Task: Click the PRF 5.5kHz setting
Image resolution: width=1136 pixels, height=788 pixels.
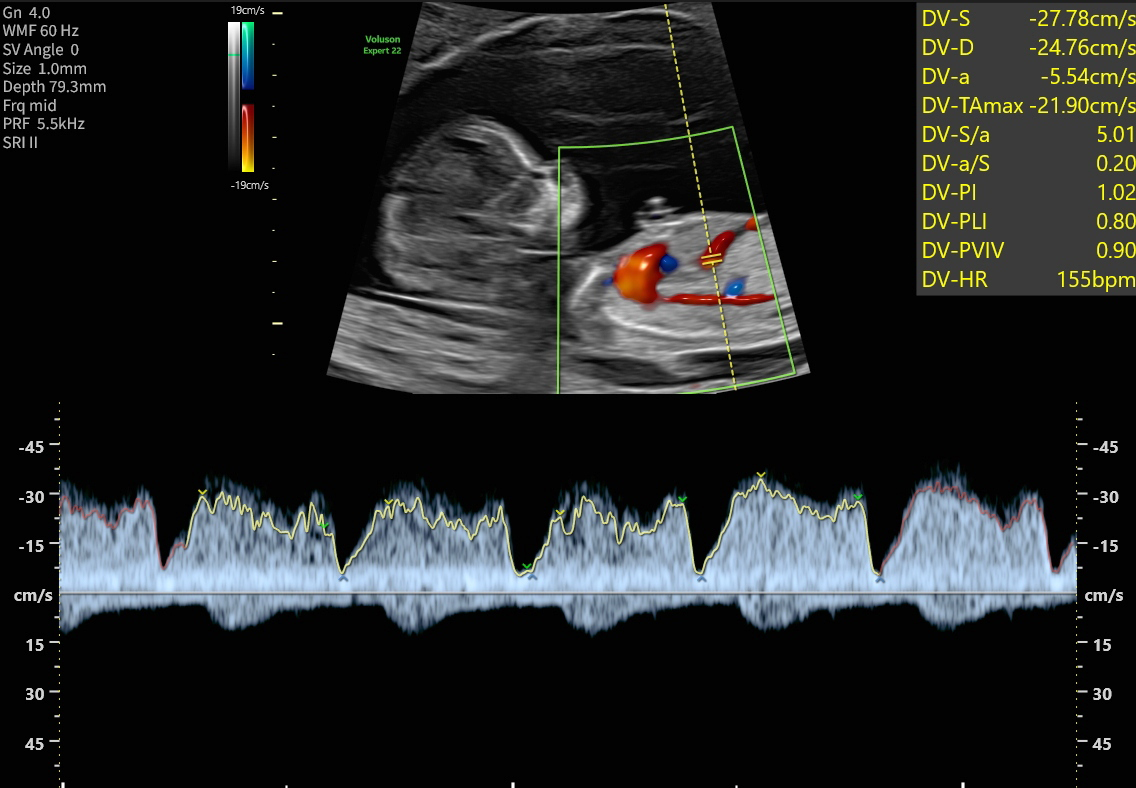Action: click(x=44, y=124)
